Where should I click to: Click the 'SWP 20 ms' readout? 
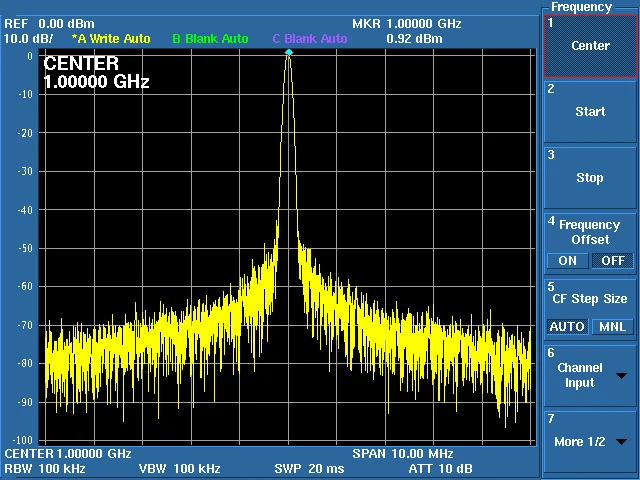coord(309,469)
